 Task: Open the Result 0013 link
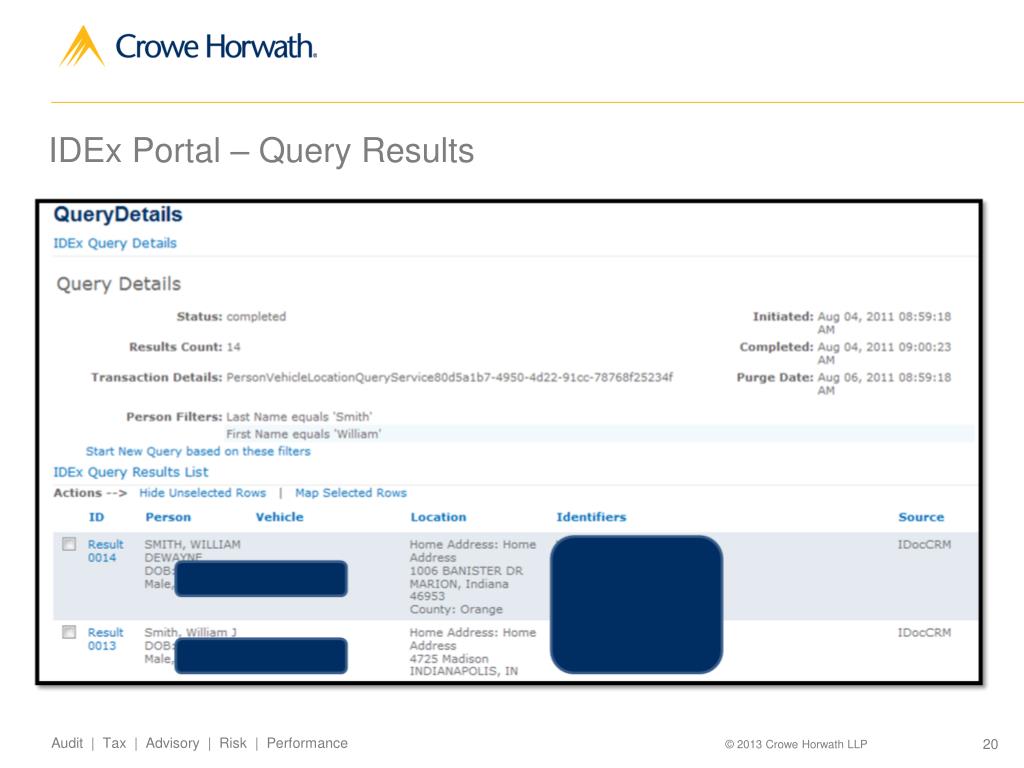pos(105,639)
